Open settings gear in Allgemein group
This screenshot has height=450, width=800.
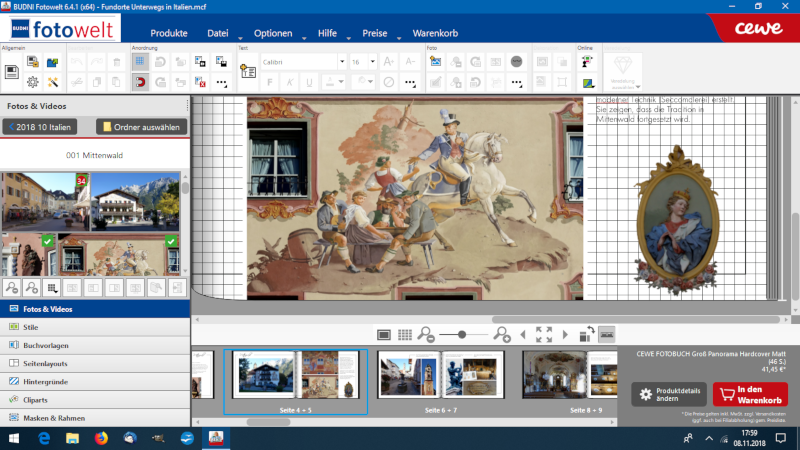pos(33,82)
